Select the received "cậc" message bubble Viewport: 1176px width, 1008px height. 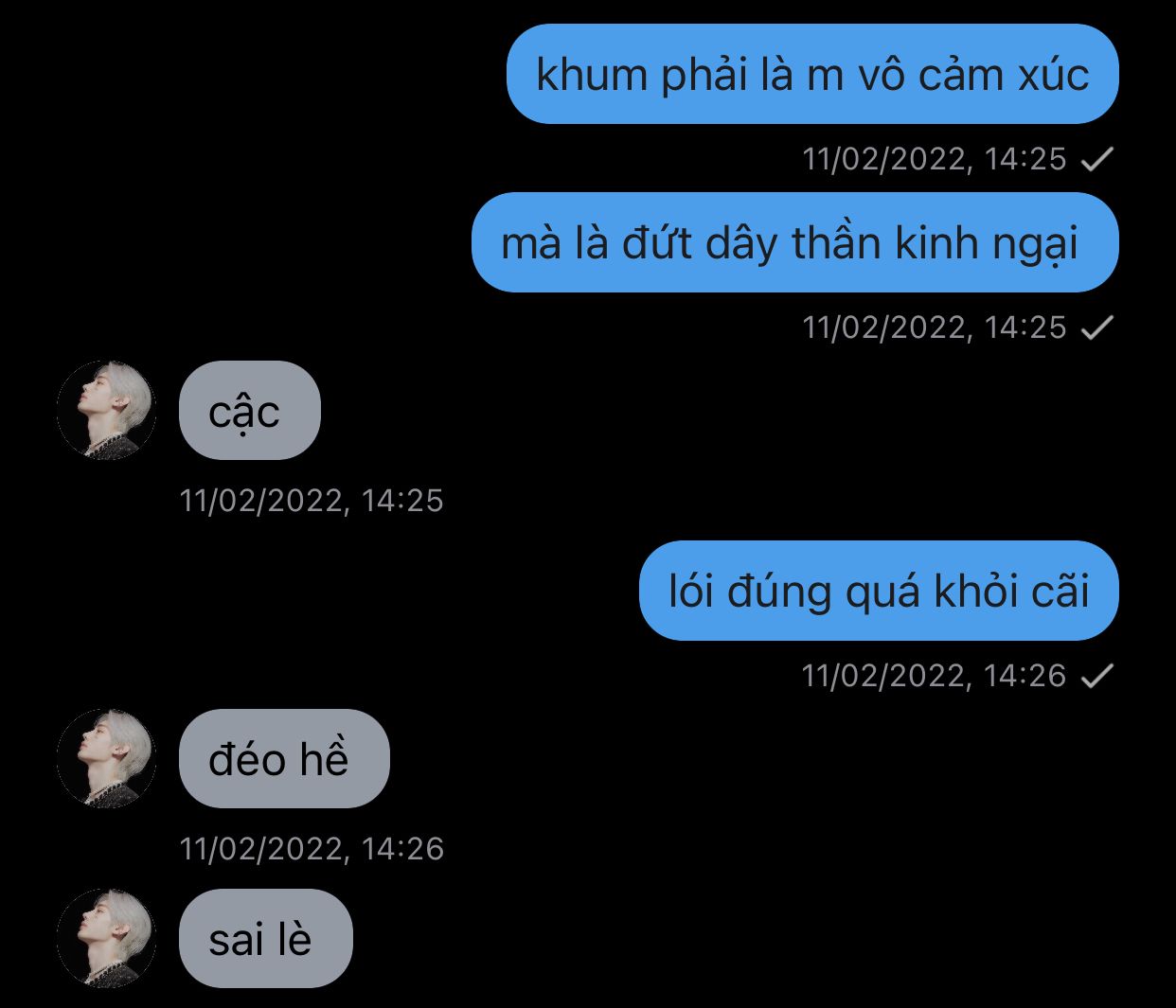pyautogui.click(x=250, y=410)
